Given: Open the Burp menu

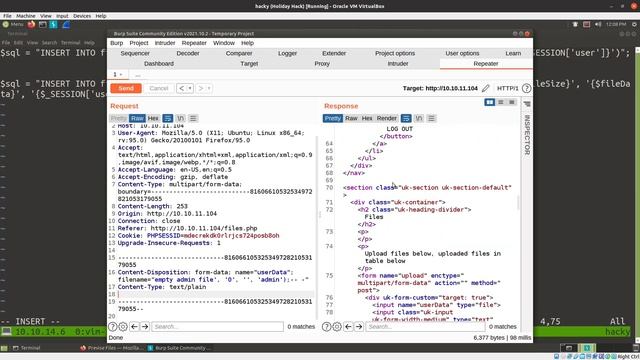Looking at the screenshot, I should coord(116,43).
